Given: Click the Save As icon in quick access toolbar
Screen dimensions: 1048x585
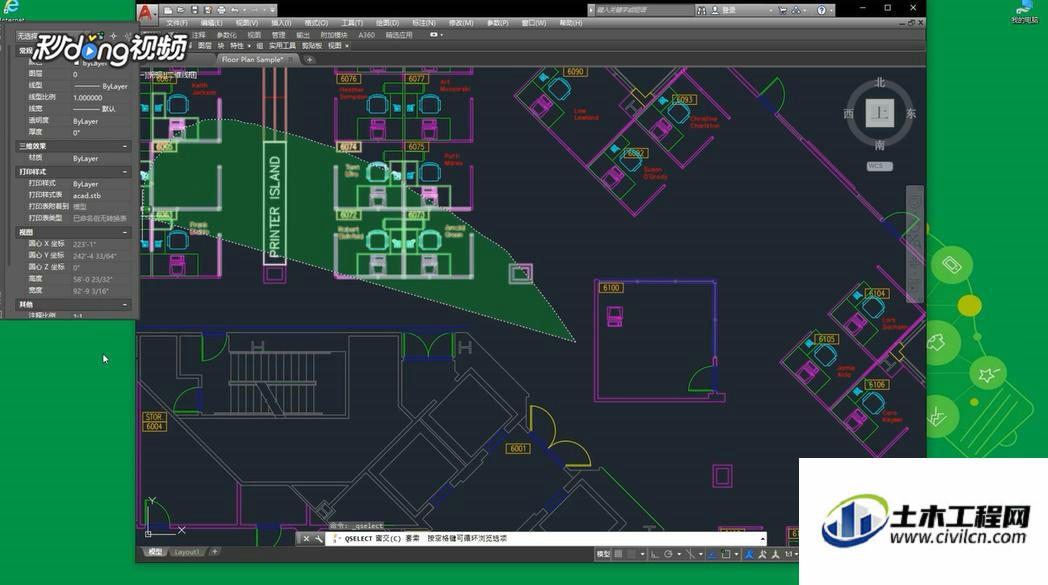Looking at the screenshot, I should pos(208,10).
